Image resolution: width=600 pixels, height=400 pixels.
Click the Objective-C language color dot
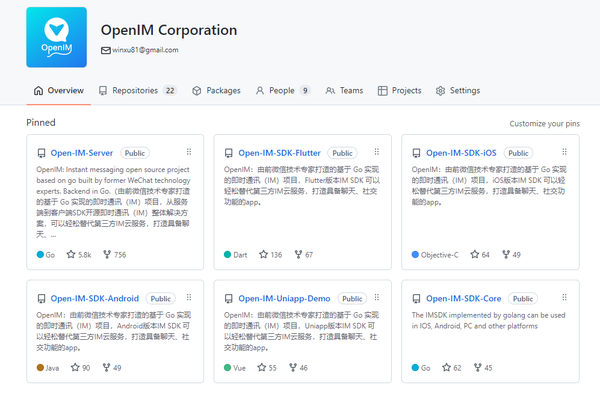coord(415,255)
